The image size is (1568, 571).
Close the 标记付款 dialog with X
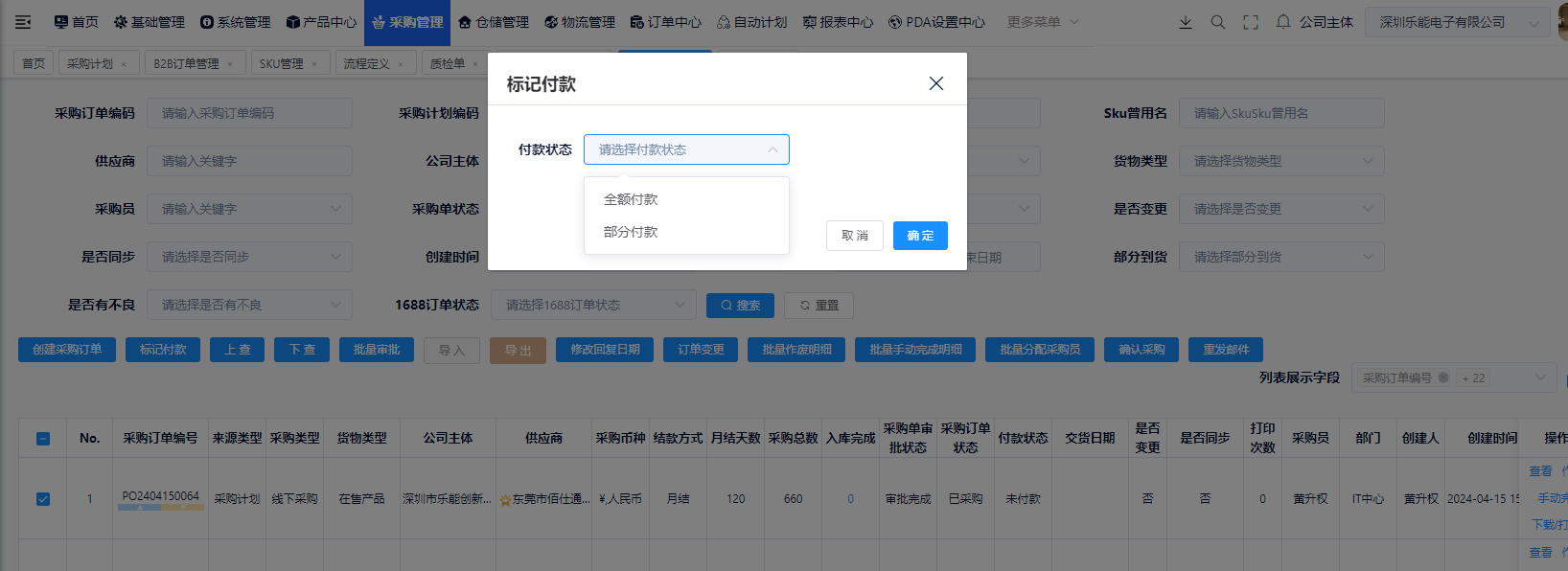tap(936, 83)
